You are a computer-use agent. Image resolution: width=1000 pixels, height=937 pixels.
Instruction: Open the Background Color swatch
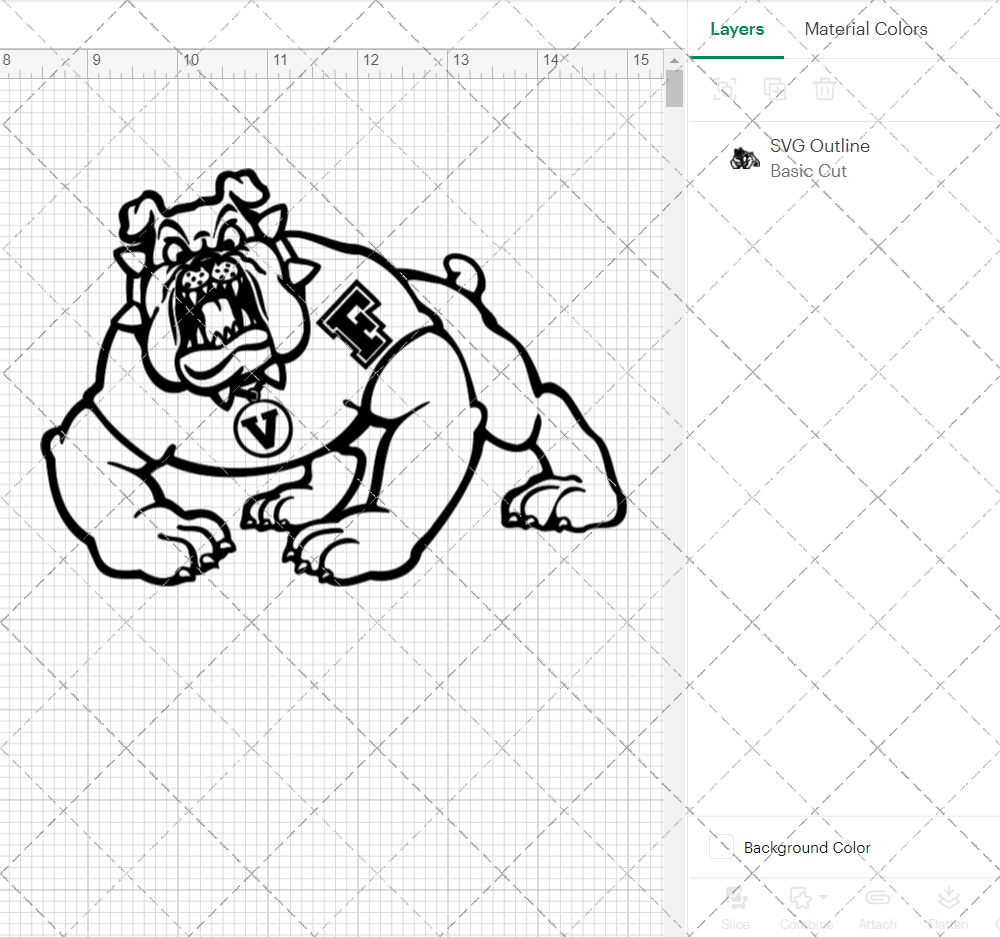click(721, 846)
